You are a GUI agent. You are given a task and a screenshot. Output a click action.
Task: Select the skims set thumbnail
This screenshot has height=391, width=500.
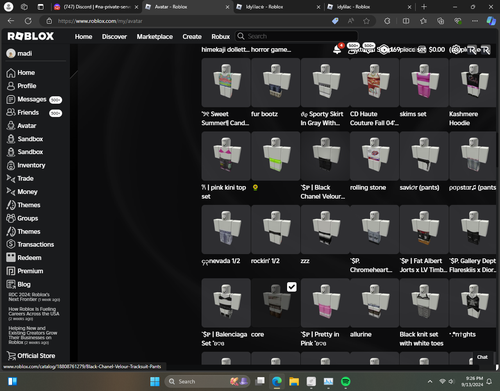coord(424,82)
